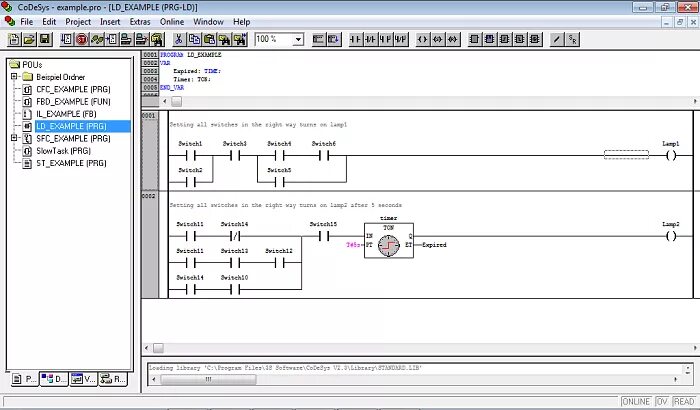This screenshot has height=410, width=700.
Task: Click the message window horizontal scrollbar thumb
Action: pos(208,379)
